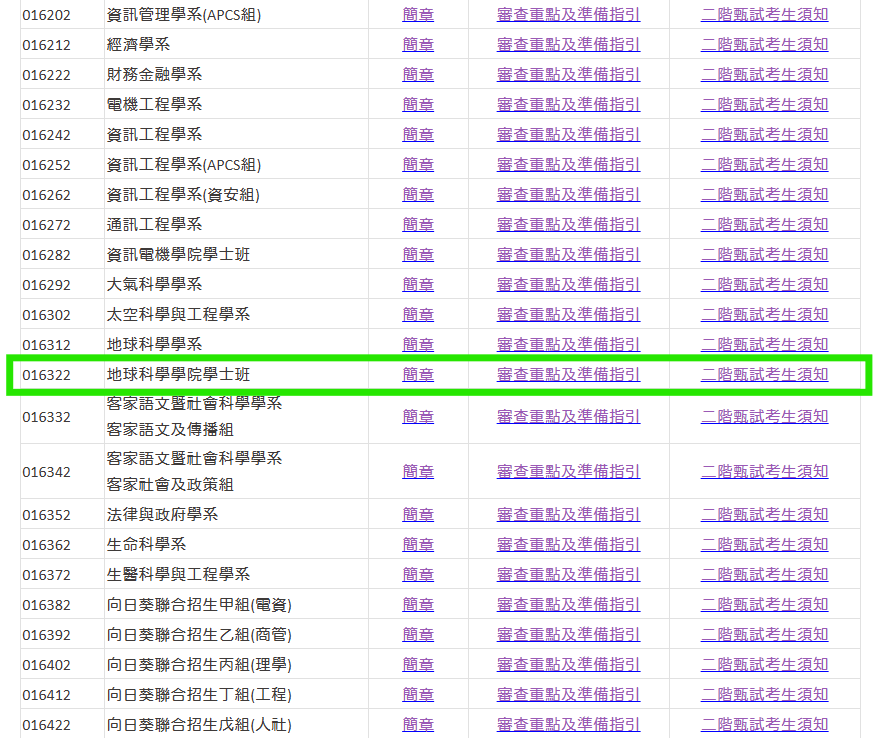Open 二階甄試考生須知 for 向日葵聯合招生乙組(商管)

click(x=764, y=635)
